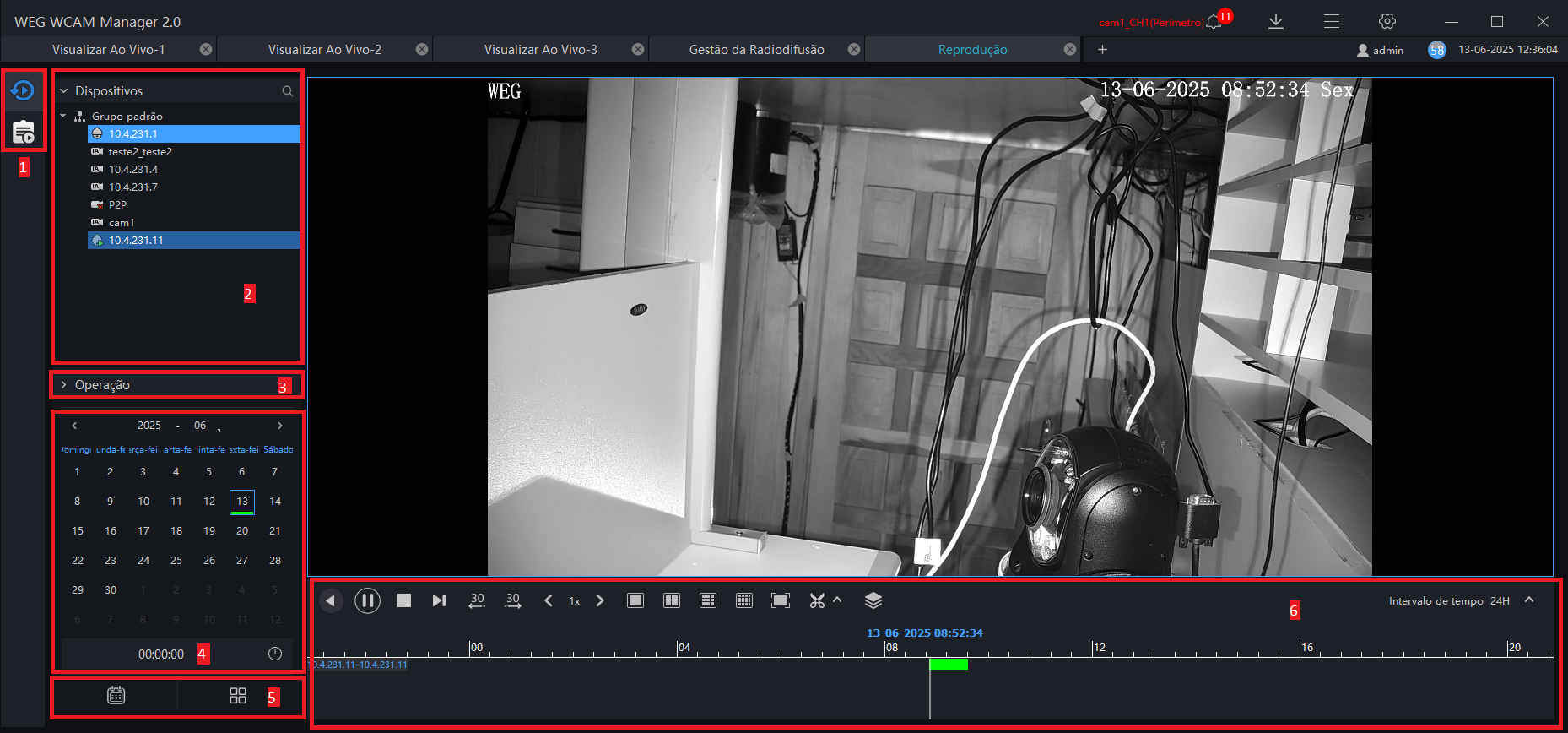Increase the playback speed

pyautogui.click(x=600, y=600)
